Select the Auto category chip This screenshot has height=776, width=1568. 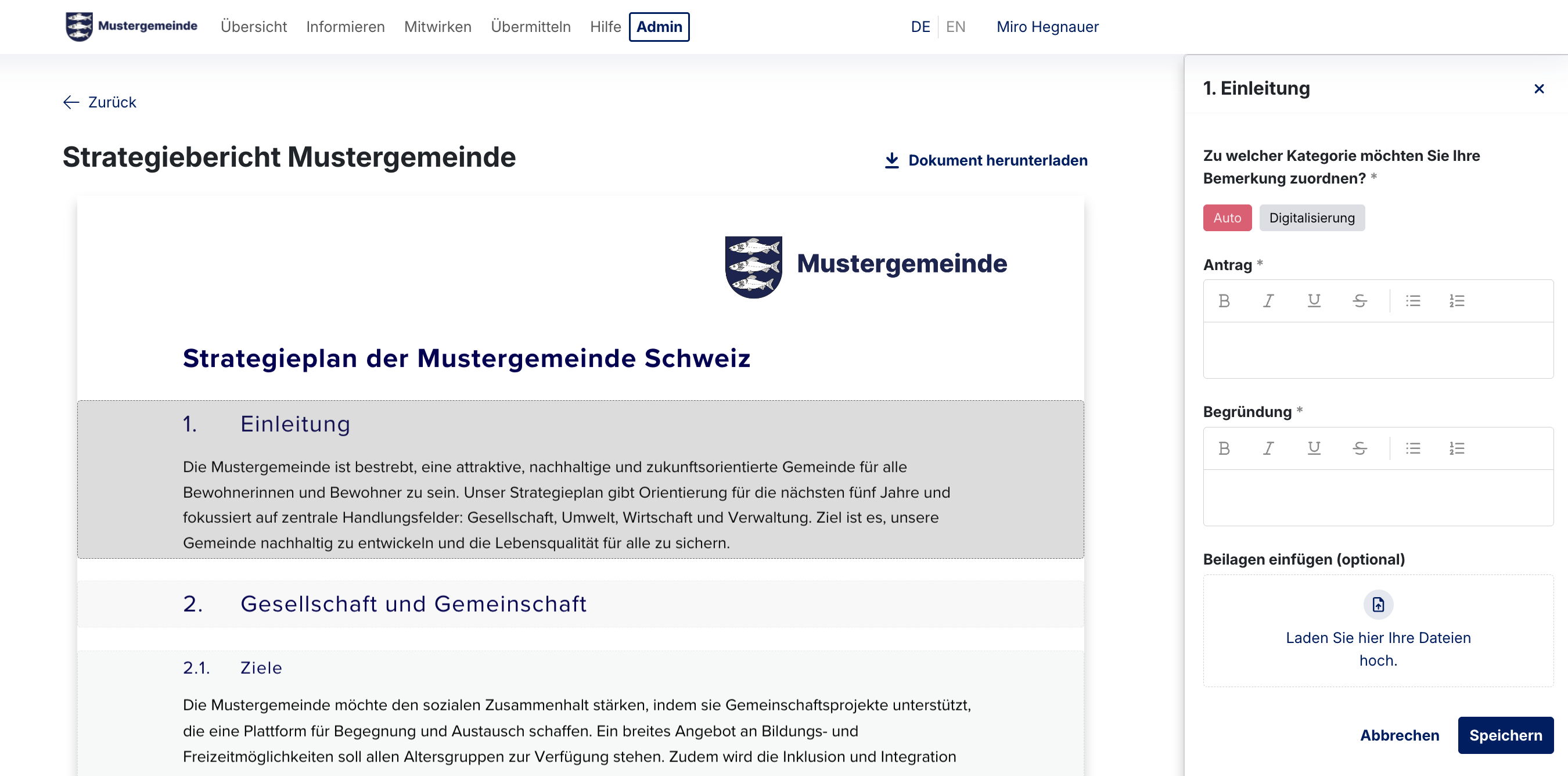(x=1227, y=218)
